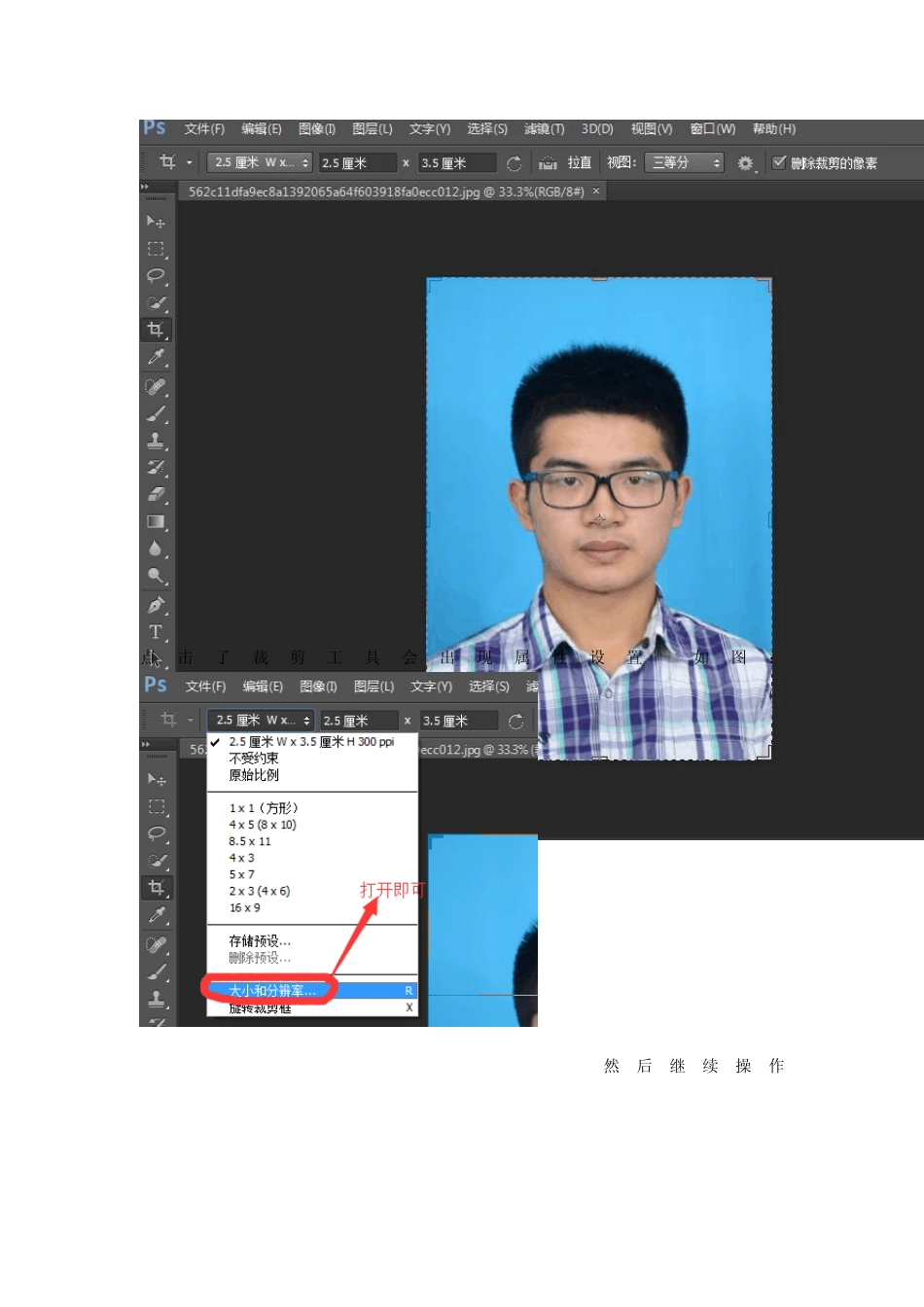Toggle the 删除裁剪的像素 checkbox
The height and width of the screenshot is (1307, 924).
(x=779, y=162)
